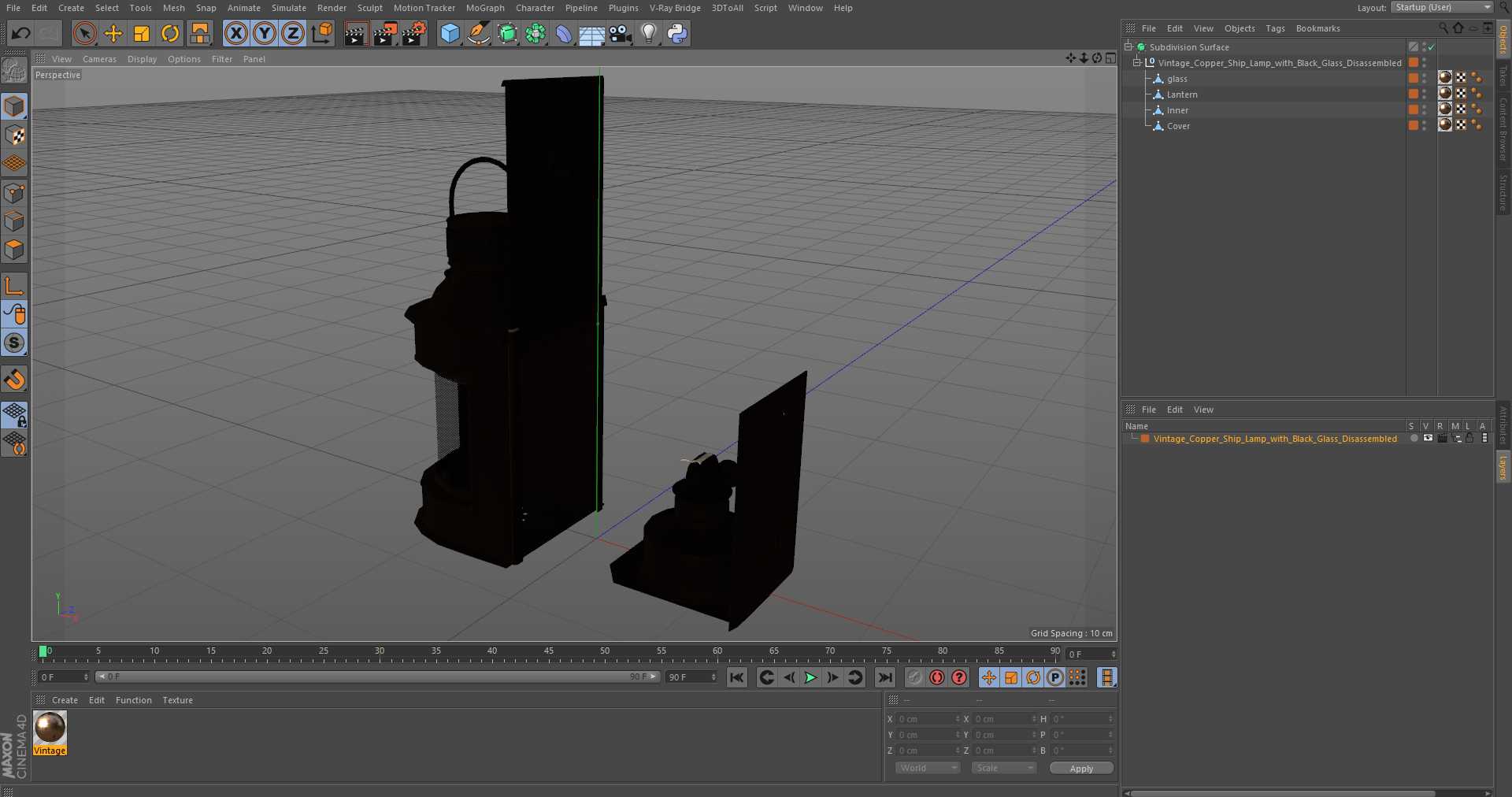1512x797 pixels.
Task: Select the Rotate tool
Action: 170,33
